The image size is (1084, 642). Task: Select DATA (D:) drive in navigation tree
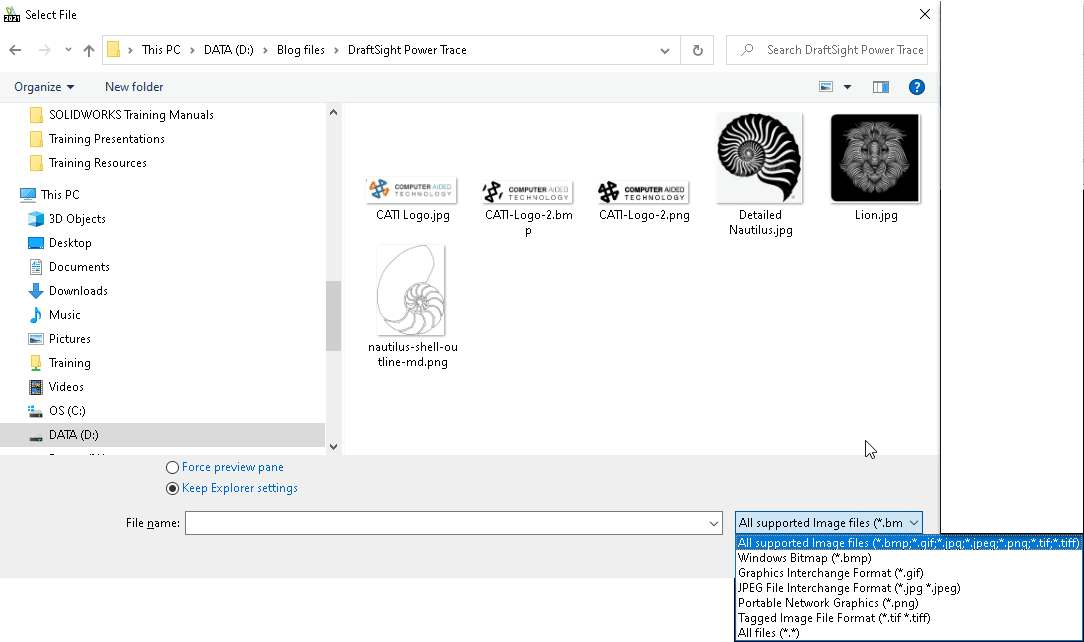pos(73,435)
